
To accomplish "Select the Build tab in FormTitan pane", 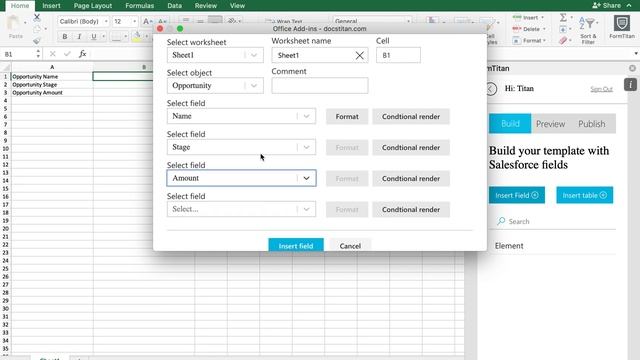I will pos(510,124).
